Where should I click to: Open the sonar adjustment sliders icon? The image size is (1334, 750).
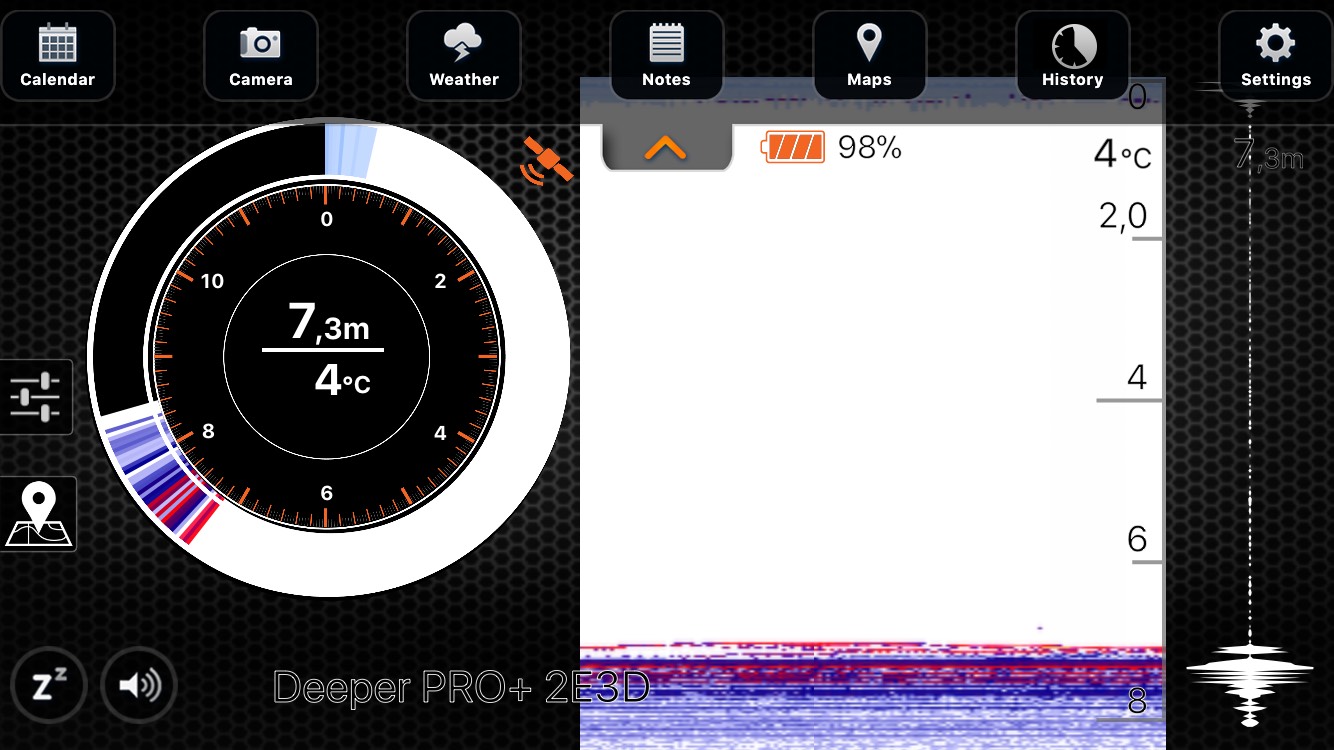click(x=36, y=397)
